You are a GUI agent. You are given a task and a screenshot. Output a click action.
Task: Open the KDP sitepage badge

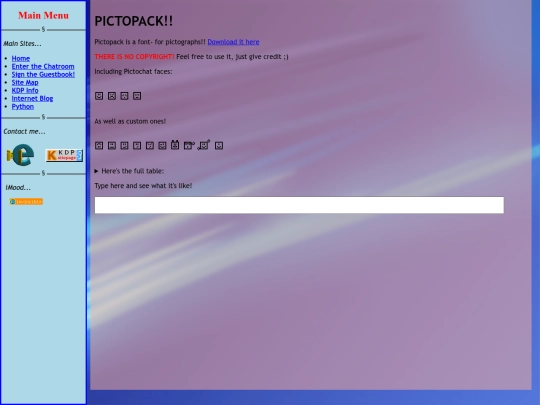click(64, 155)
